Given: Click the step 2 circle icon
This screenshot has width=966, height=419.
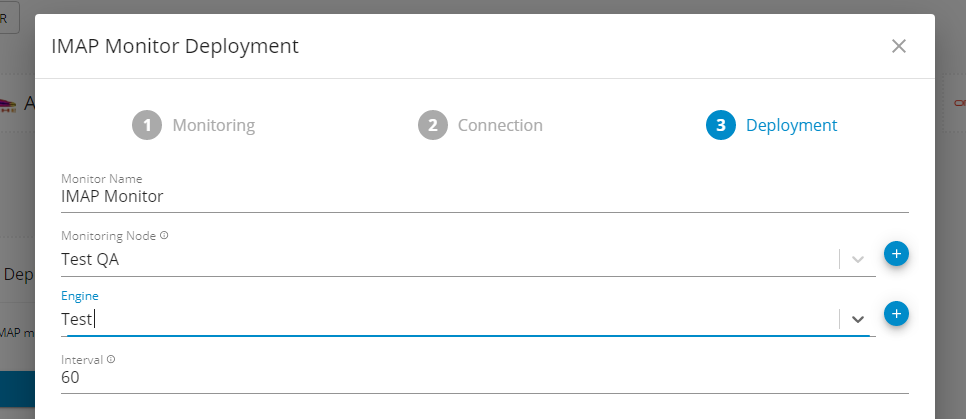Looking at the screenshot, I should tap(432, 125).
